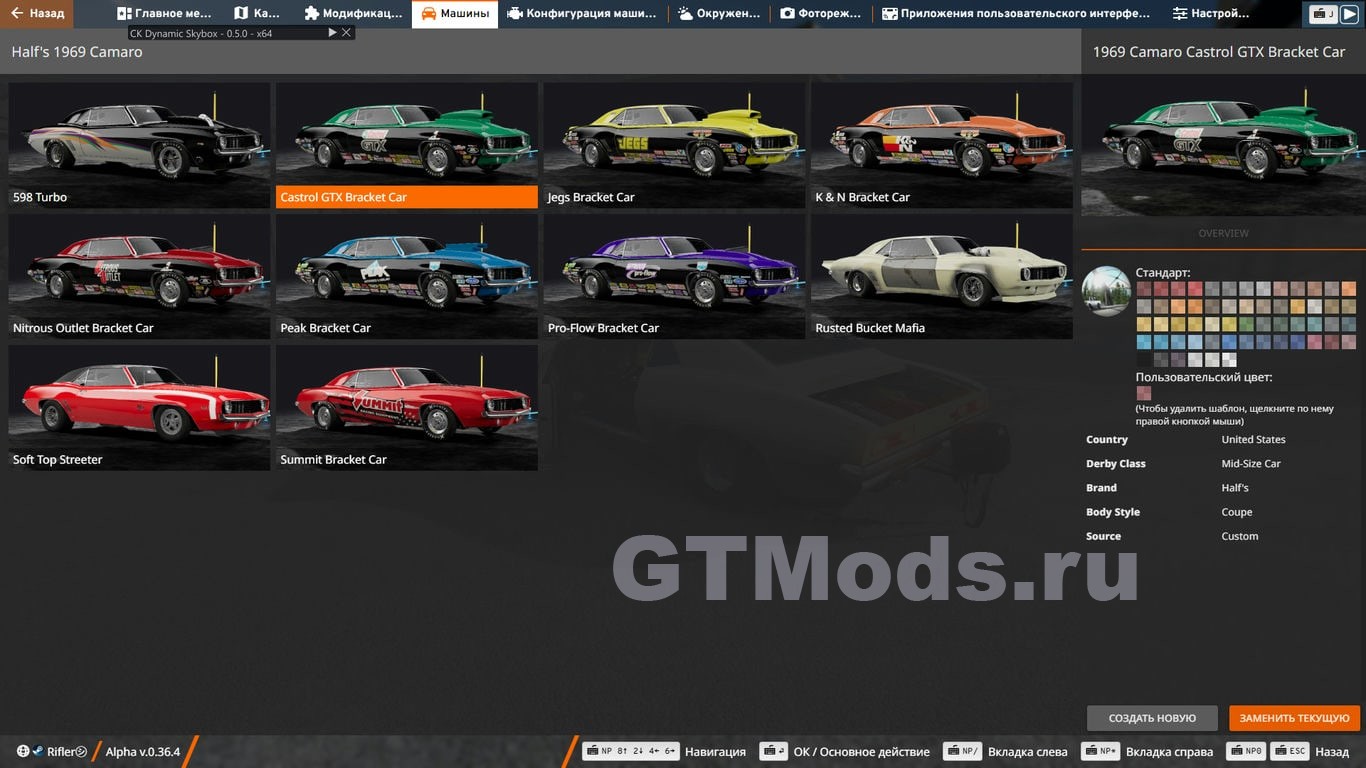The height and width of the screenshot is (768, 1366).
Task: Choose the first yellow swatch in third row
Action: pos(1144,324)
